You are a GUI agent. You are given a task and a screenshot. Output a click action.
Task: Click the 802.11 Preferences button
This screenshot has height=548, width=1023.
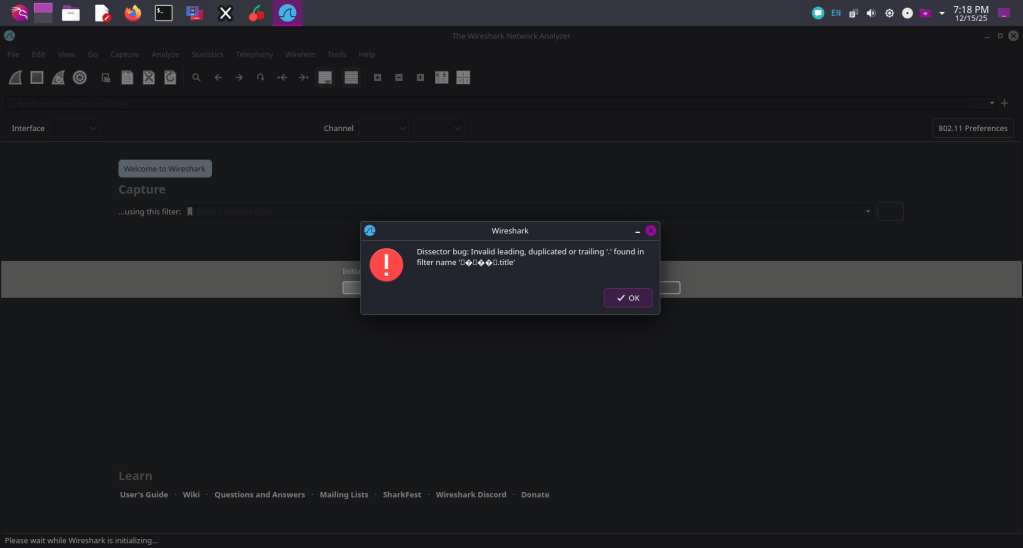tap(972, 128)
